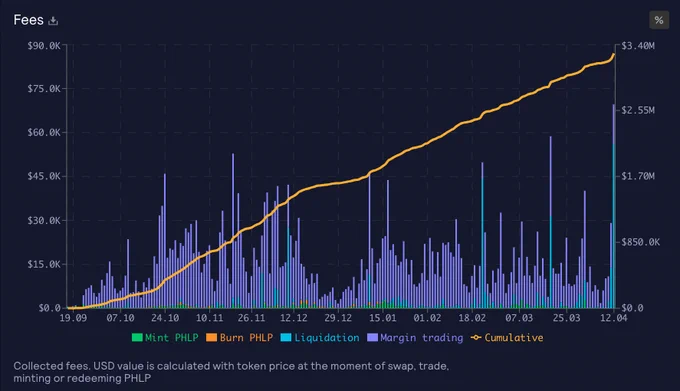Click the green Mint PHLP color swatch
The height and width of the screenshot is (391, 680).
tap(137, 337)
